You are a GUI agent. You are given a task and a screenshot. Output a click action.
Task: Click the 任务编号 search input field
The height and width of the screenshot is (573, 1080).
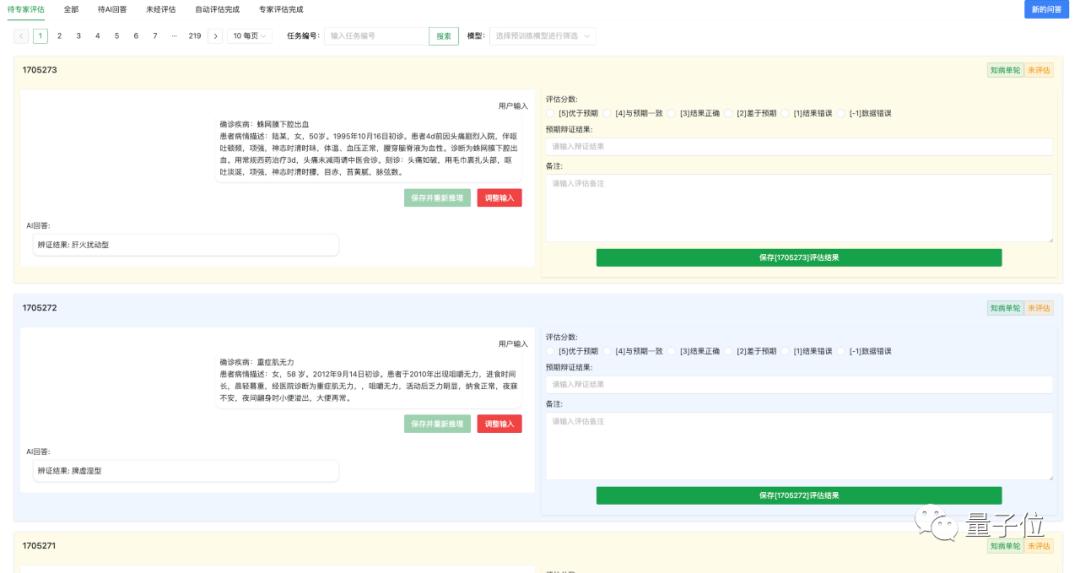pyautogui.click(x=376, y=36)
